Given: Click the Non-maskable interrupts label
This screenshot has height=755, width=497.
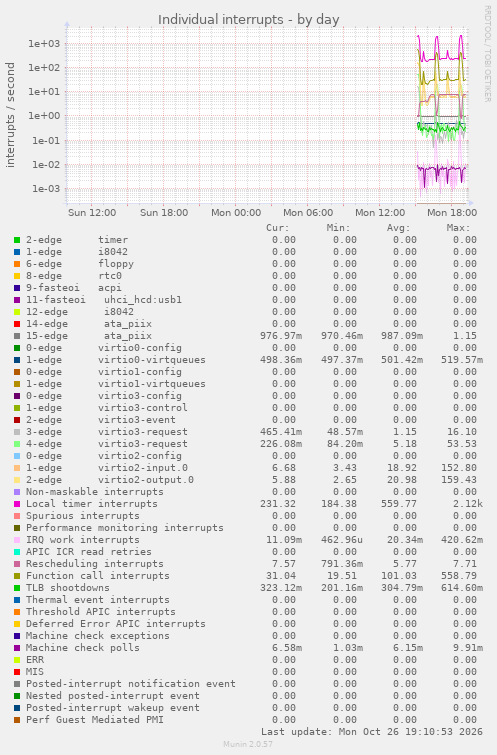Looking at the screenshot, I should point(95,492).
